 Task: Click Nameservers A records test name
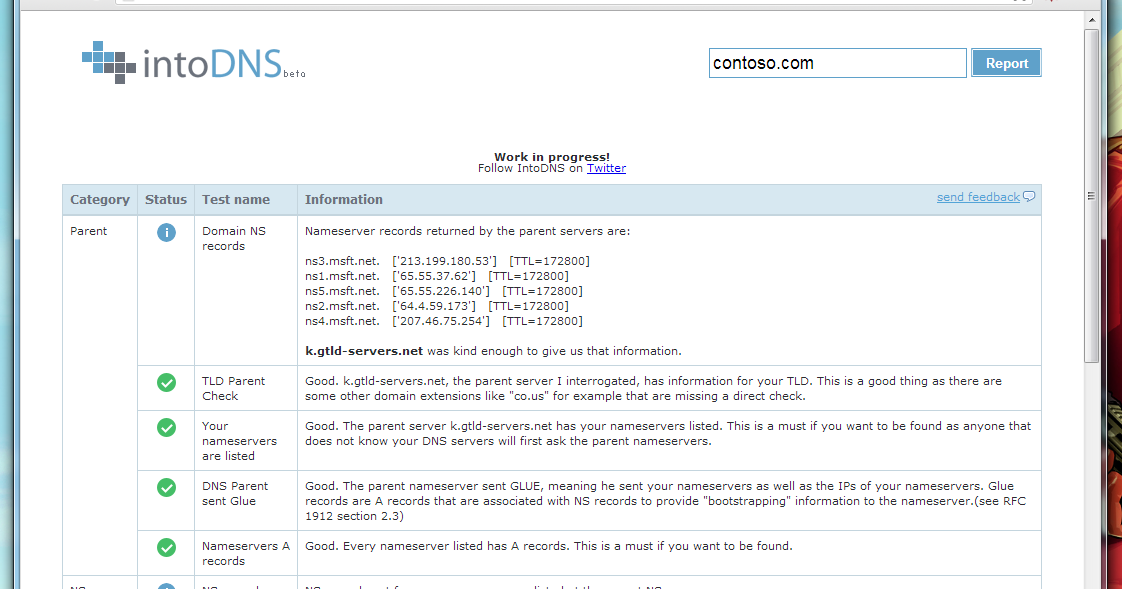coord(245,553)
